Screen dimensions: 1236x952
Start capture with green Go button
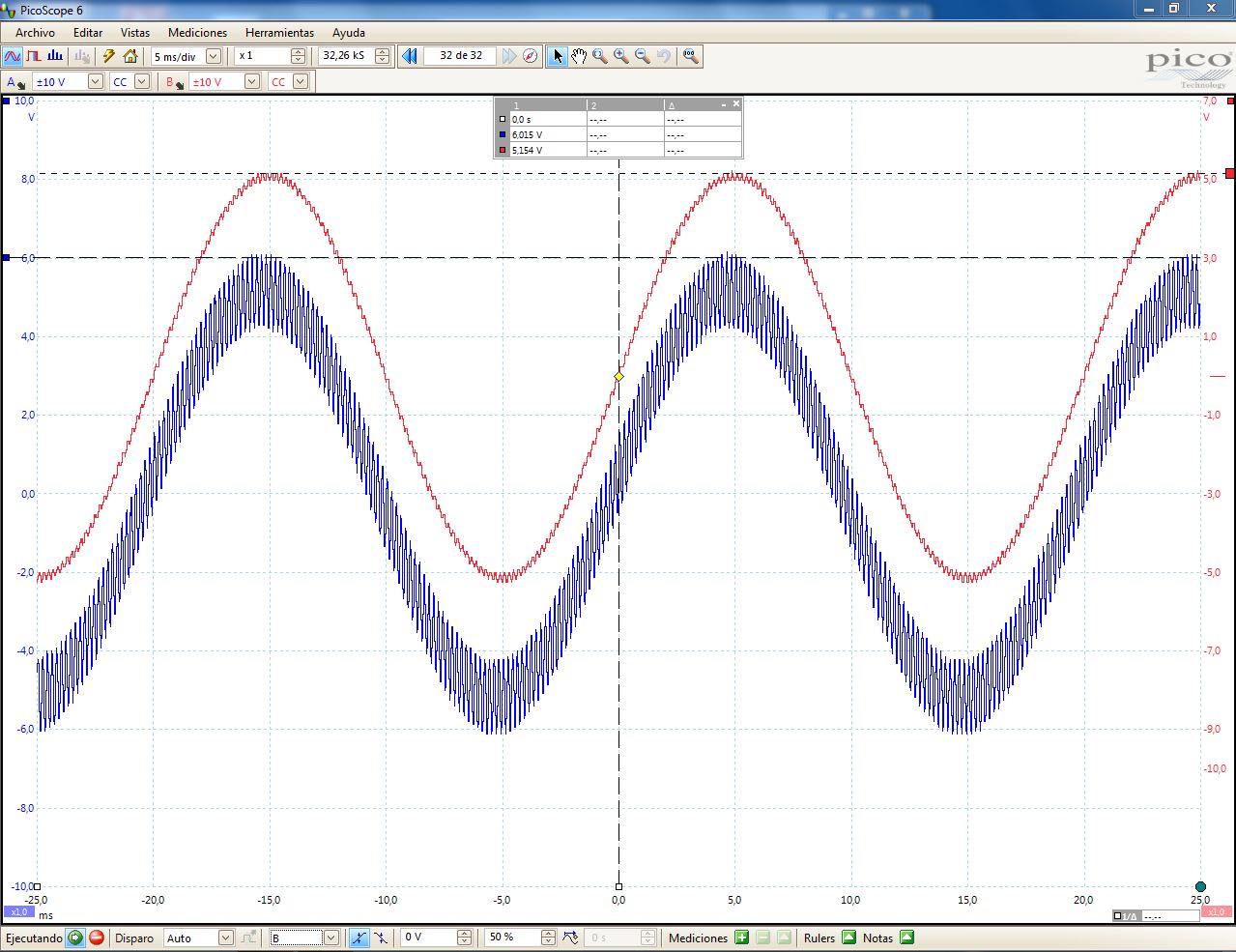coord(74,938)
